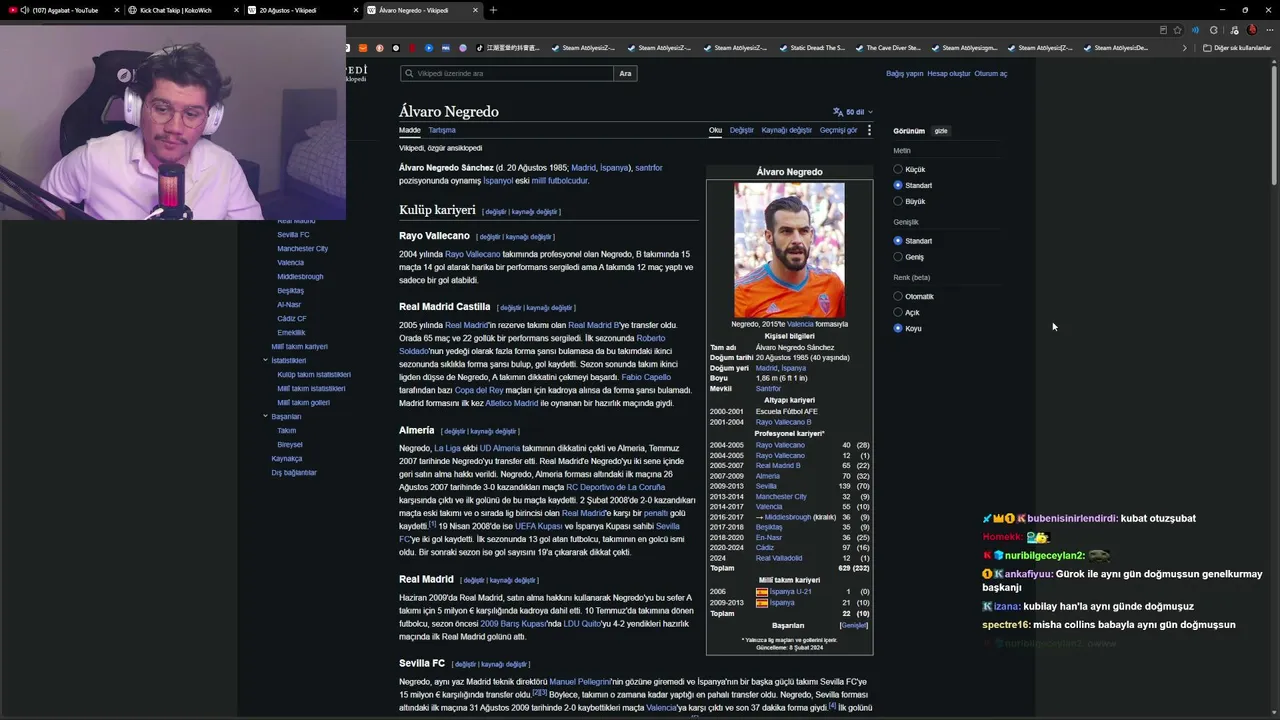Click the browser three-dot settings menu
This screenshot has height=720, width=1280.
pyautogui.click(x=1270, y=30)
